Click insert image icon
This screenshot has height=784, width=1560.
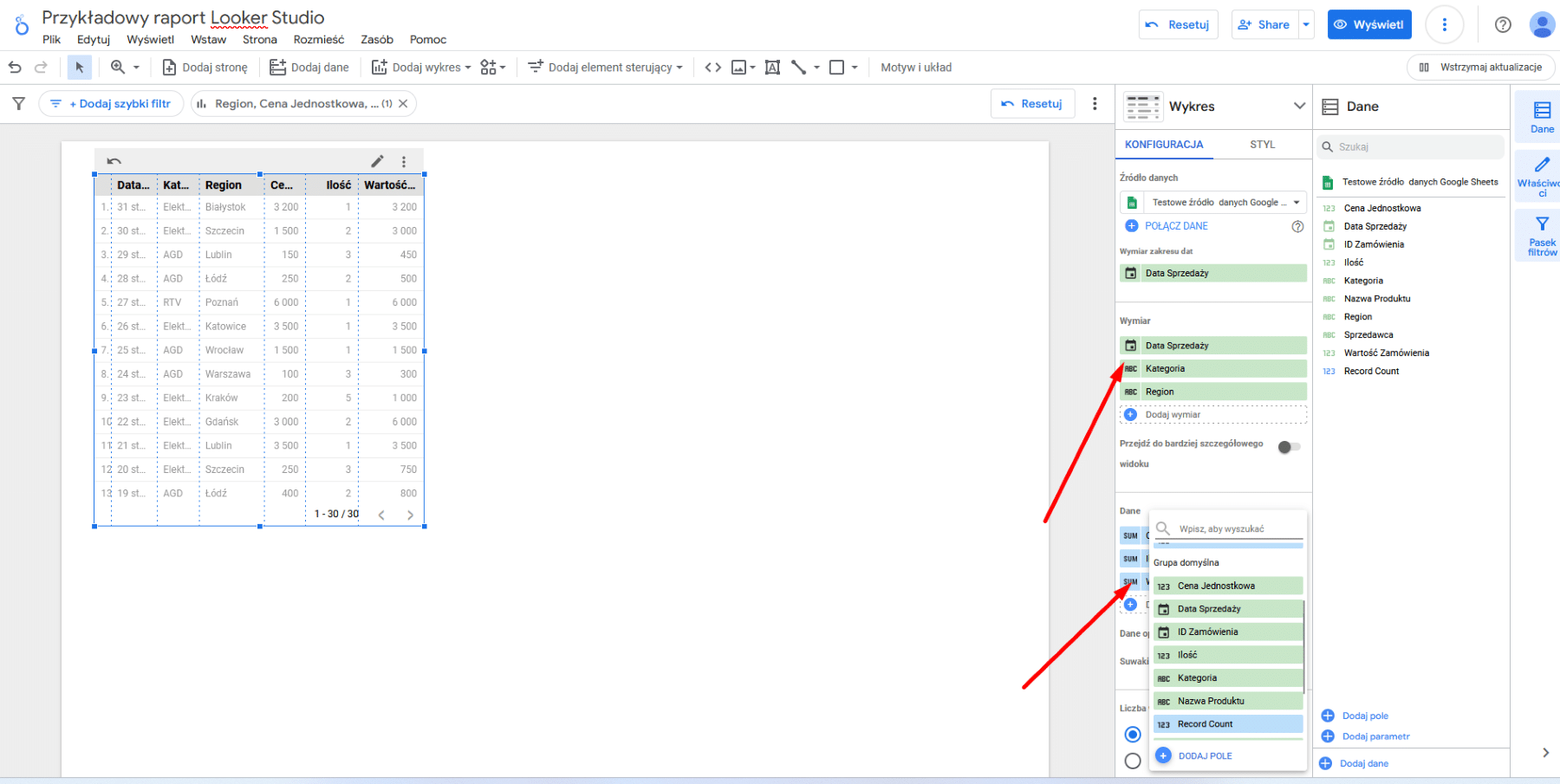[x=739, y=67]
